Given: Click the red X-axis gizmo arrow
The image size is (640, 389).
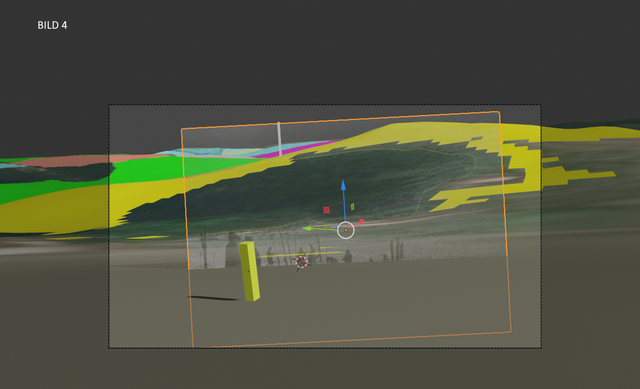Looking at the screenshot, I should pos(360,222).
